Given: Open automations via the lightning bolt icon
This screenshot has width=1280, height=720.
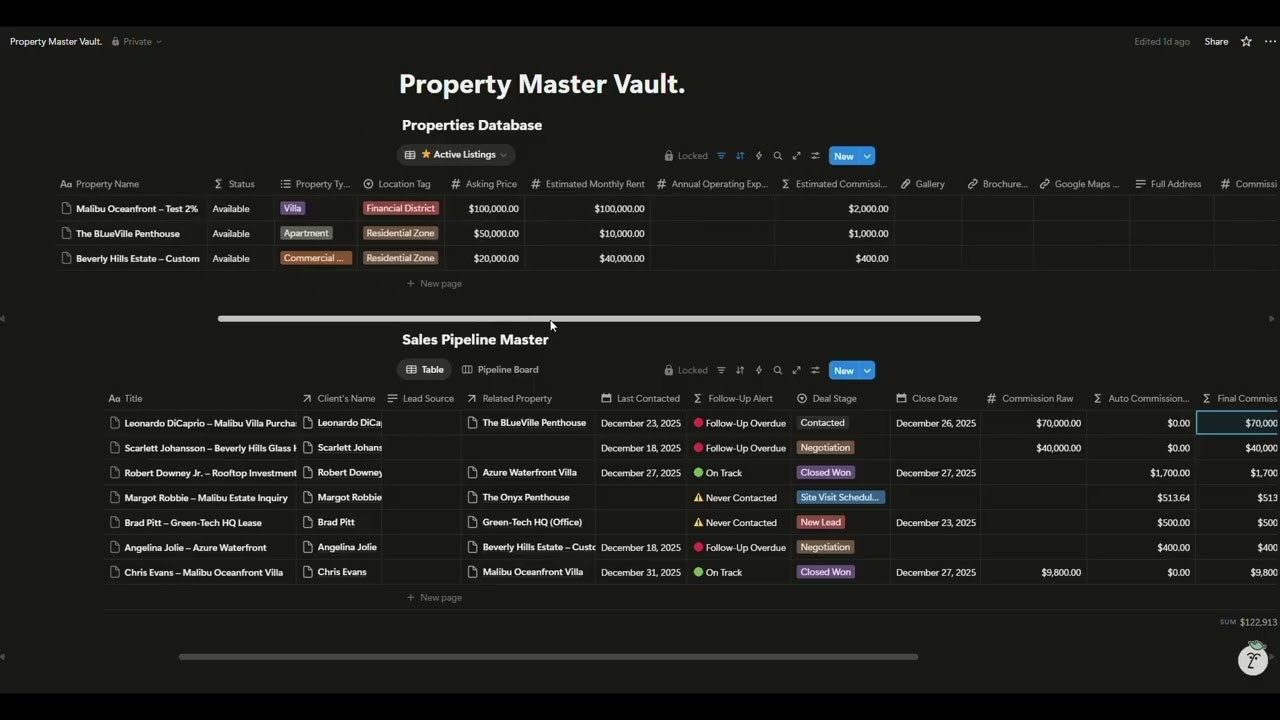Looking at the screenshot, I should coord(759,155).
